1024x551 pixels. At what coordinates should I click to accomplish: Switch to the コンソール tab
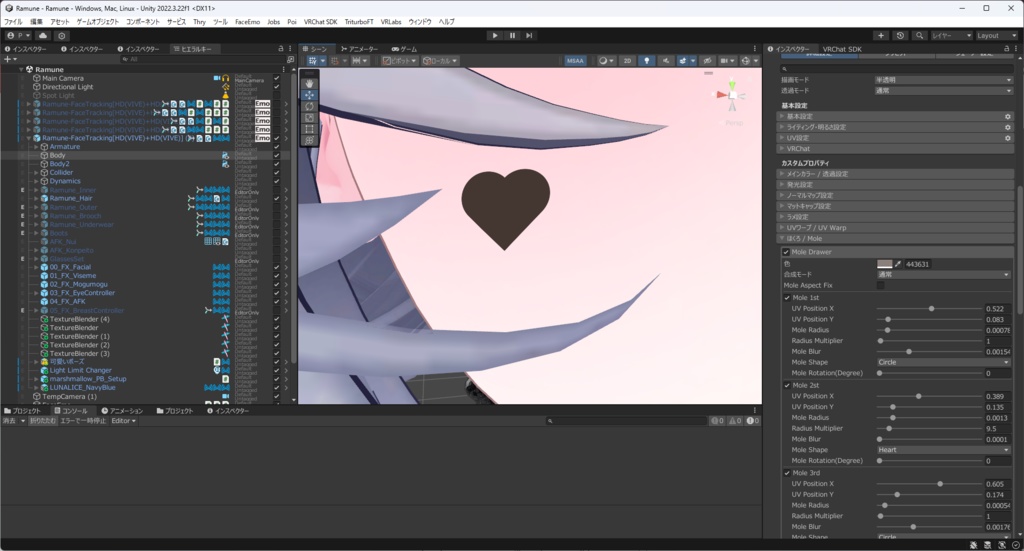pyautogui.click(x=74, y=411)
